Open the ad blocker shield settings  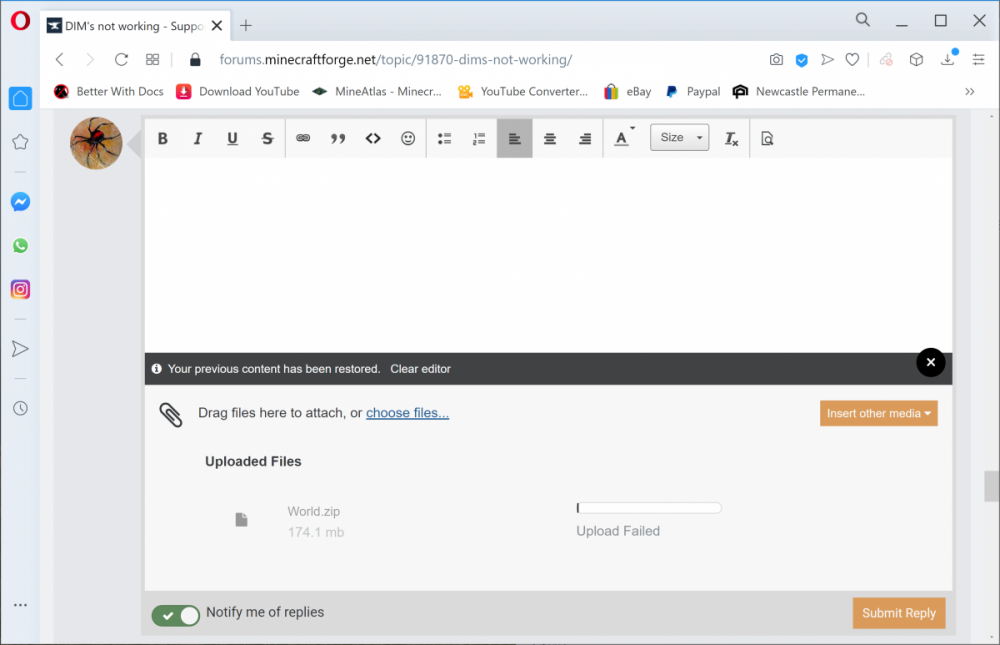click(x=802, y=60)
